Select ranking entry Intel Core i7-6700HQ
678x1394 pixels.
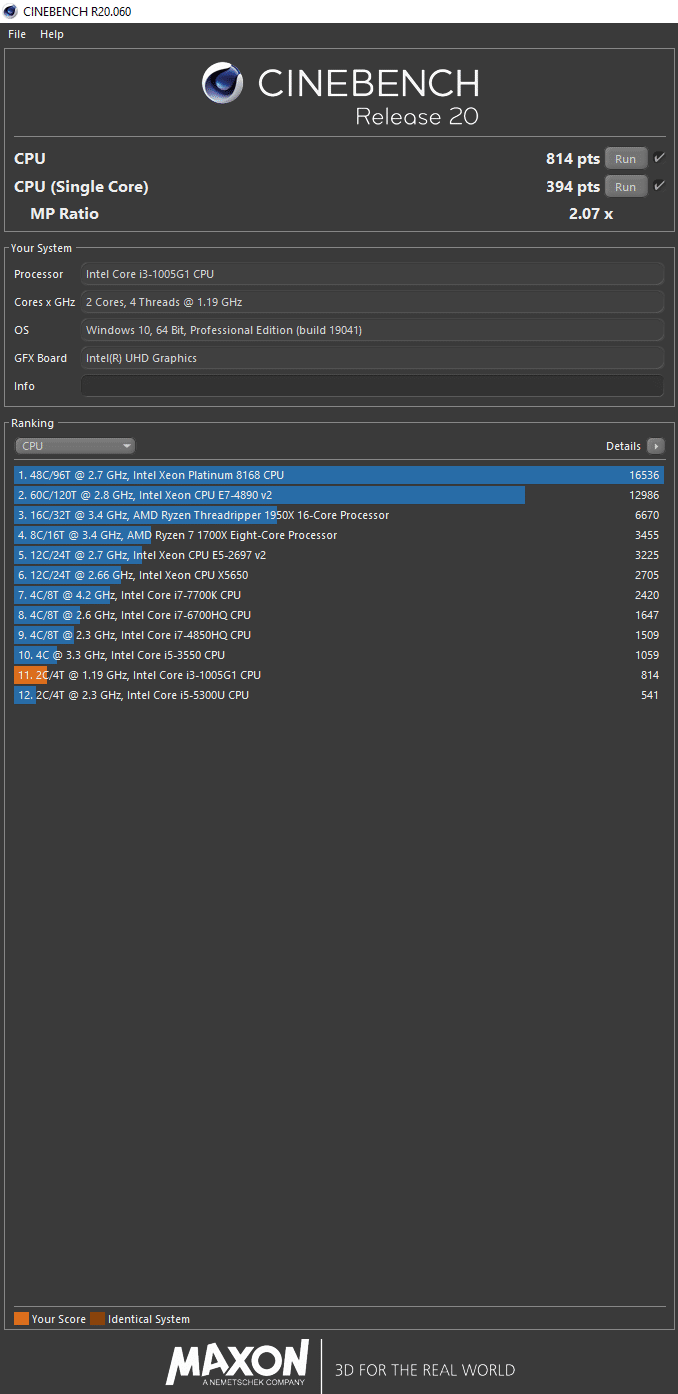coord(339,615)
